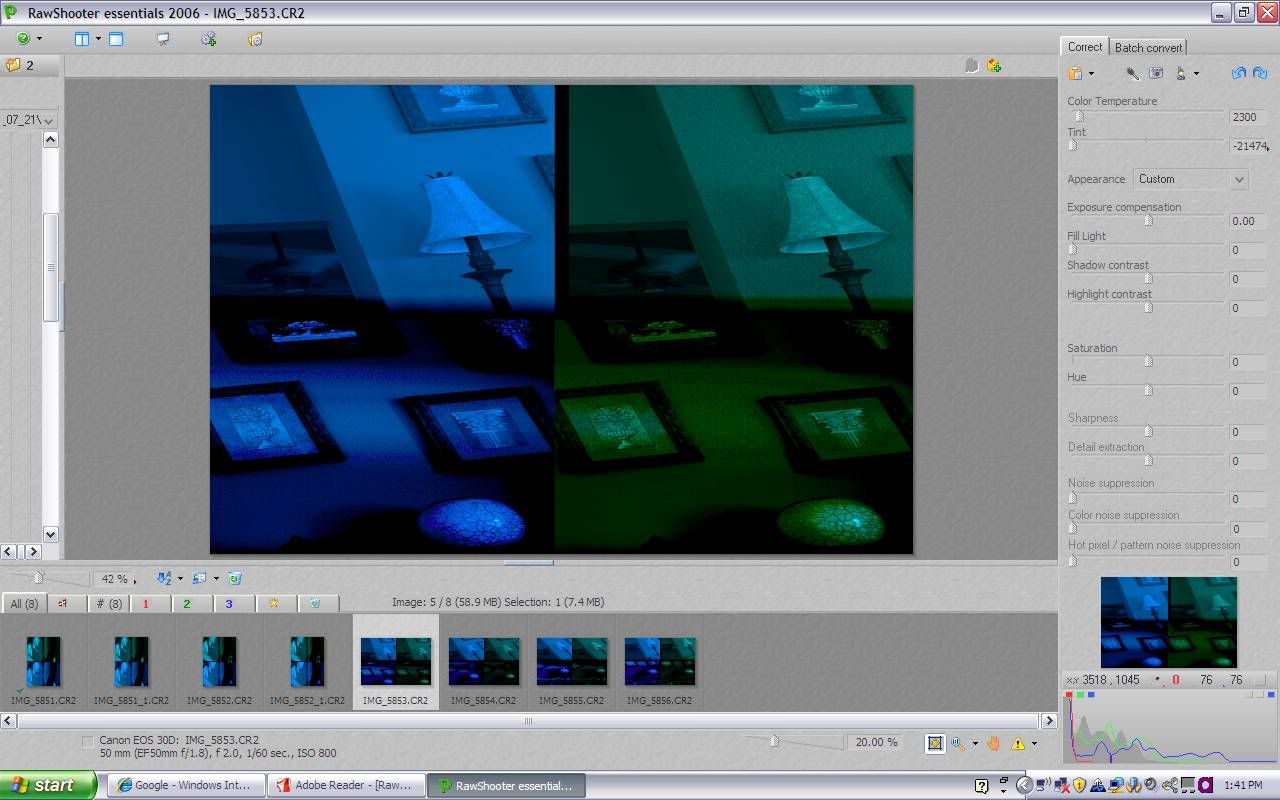Click the thumbnail size slider at 42%

pos(38,577)
